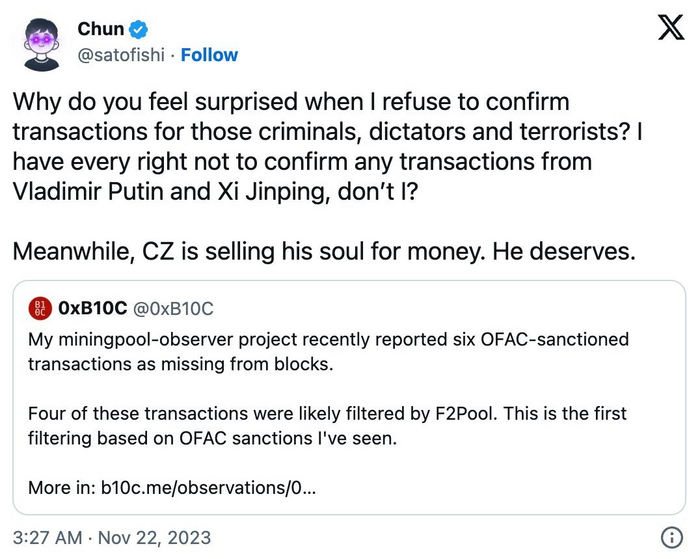Screen dimensions: 700x559
Task: Click the "Why do you feel surprised" line
Action: [297, 103]
